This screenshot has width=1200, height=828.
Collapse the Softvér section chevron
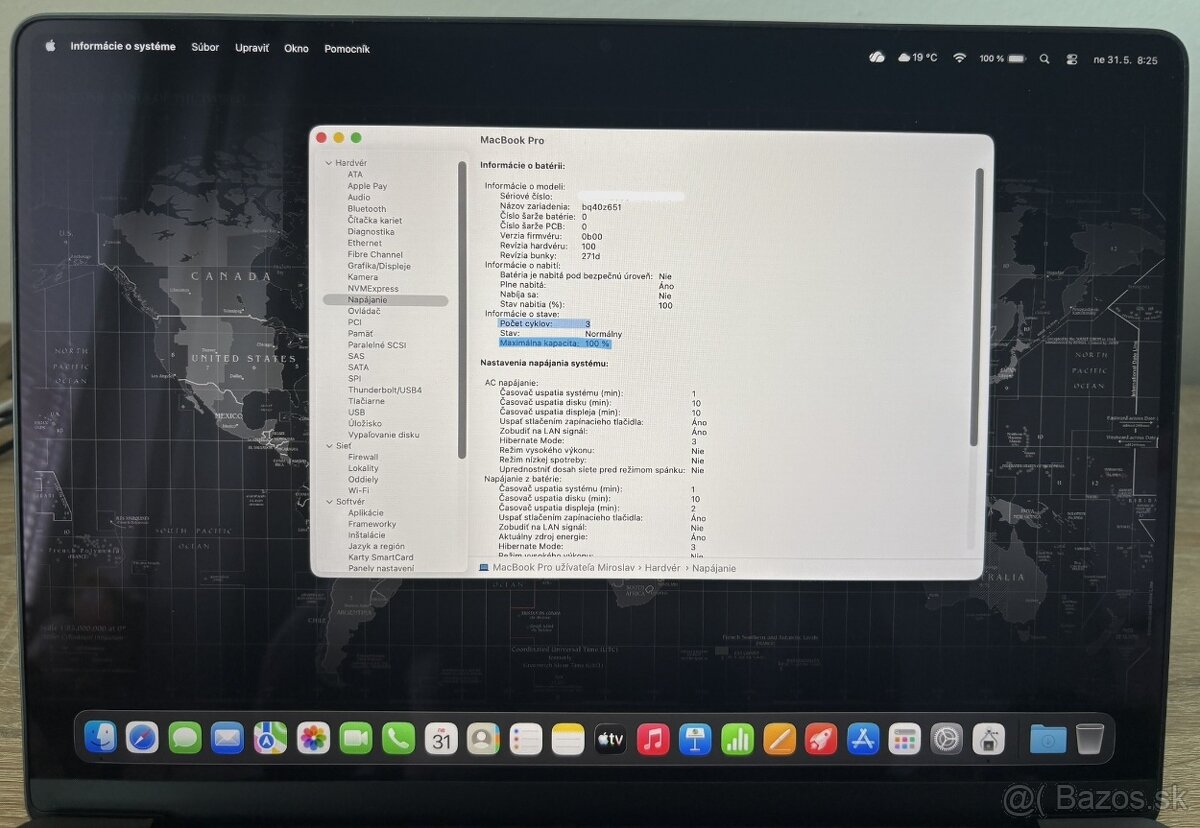pyautogui.click(x=327, y=502)
